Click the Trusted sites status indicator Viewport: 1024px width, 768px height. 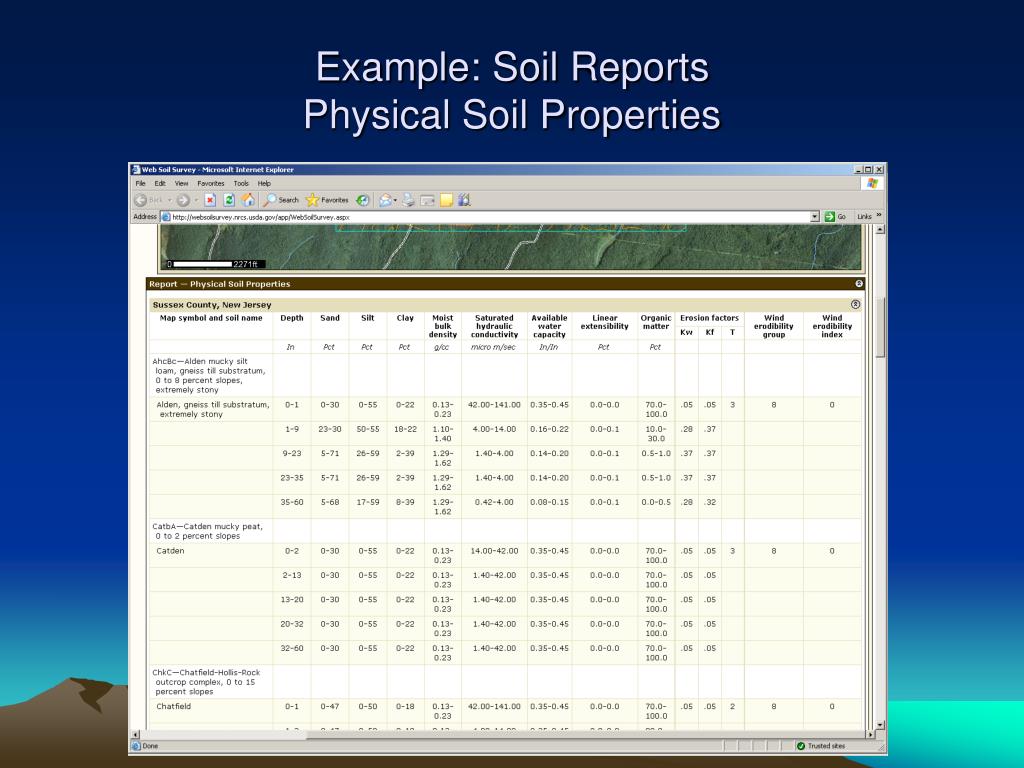click(821, 746)
